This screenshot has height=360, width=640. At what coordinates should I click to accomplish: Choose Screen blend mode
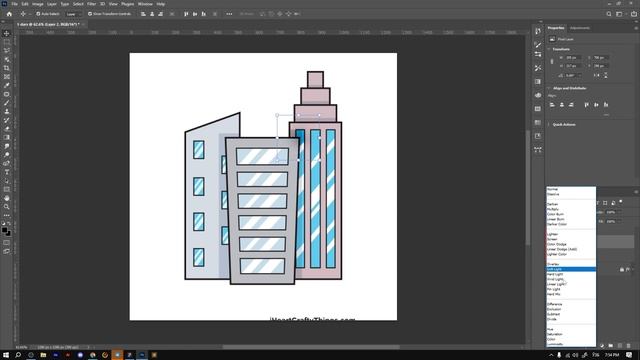click(571, 239)
